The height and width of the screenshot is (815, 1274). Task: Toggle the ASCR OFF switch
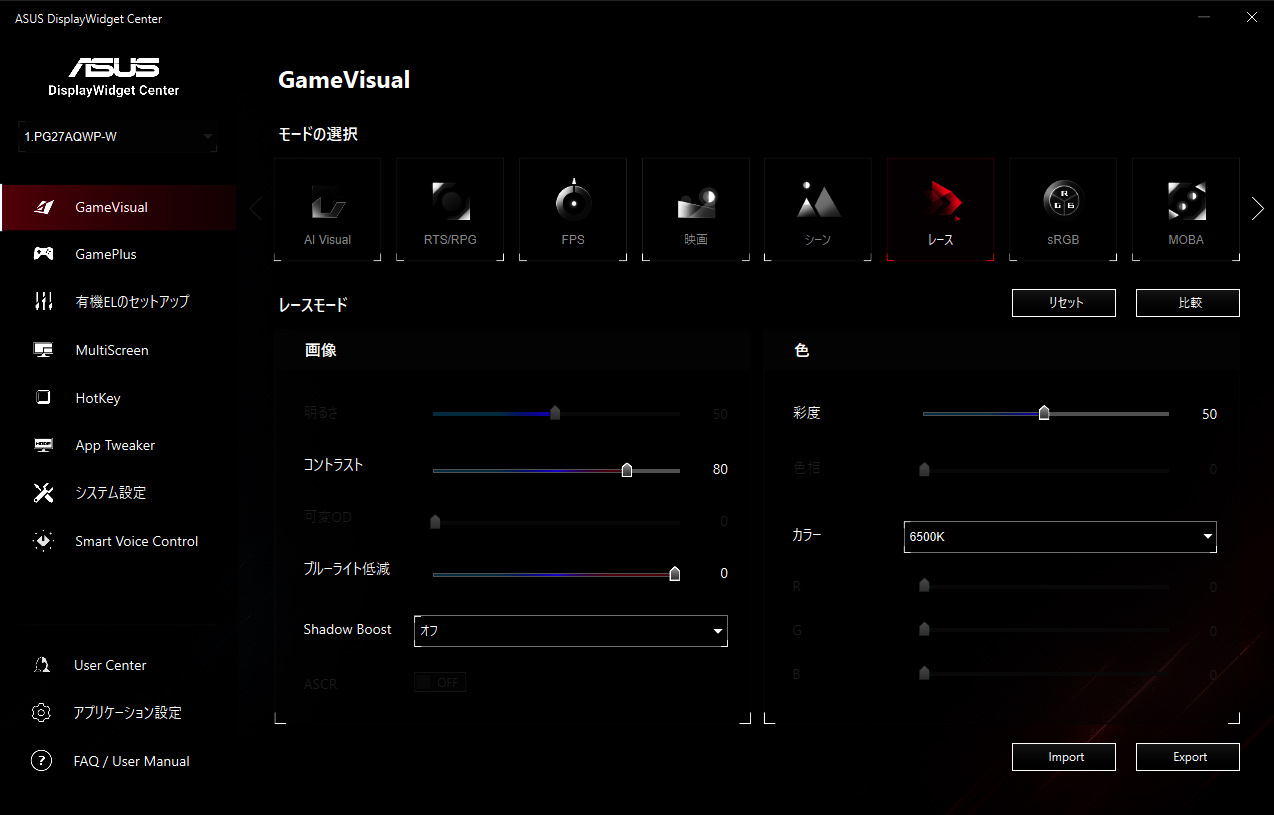pos(440,682)
